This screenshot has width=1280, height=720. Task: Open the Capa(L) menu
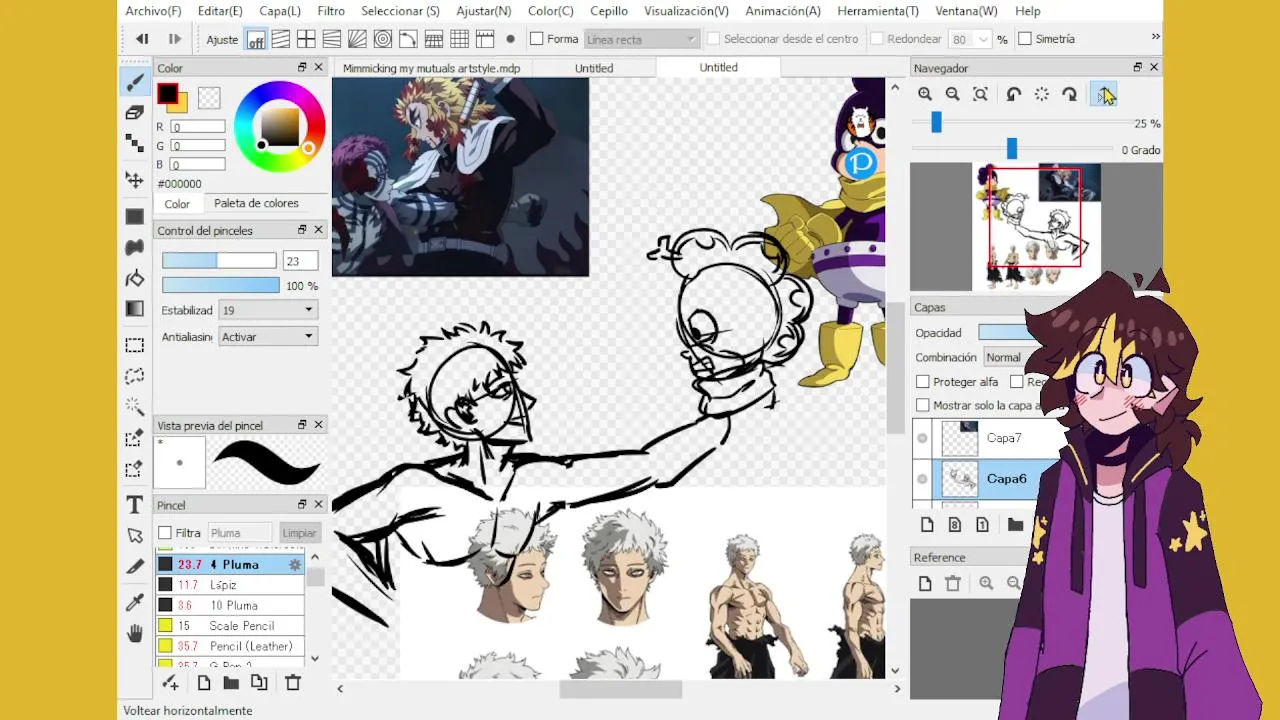(x=280, y=11)
